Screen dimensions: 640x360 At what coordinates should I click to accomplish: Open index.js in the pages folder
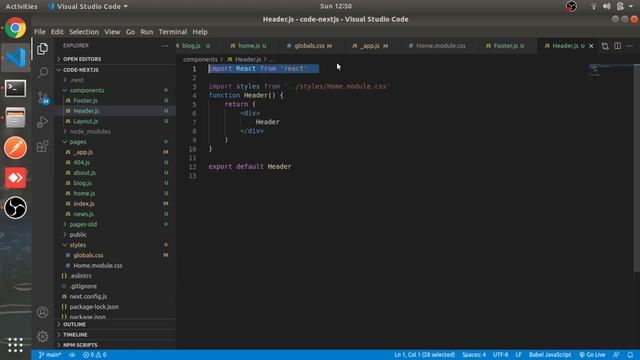tap(116, 204)
